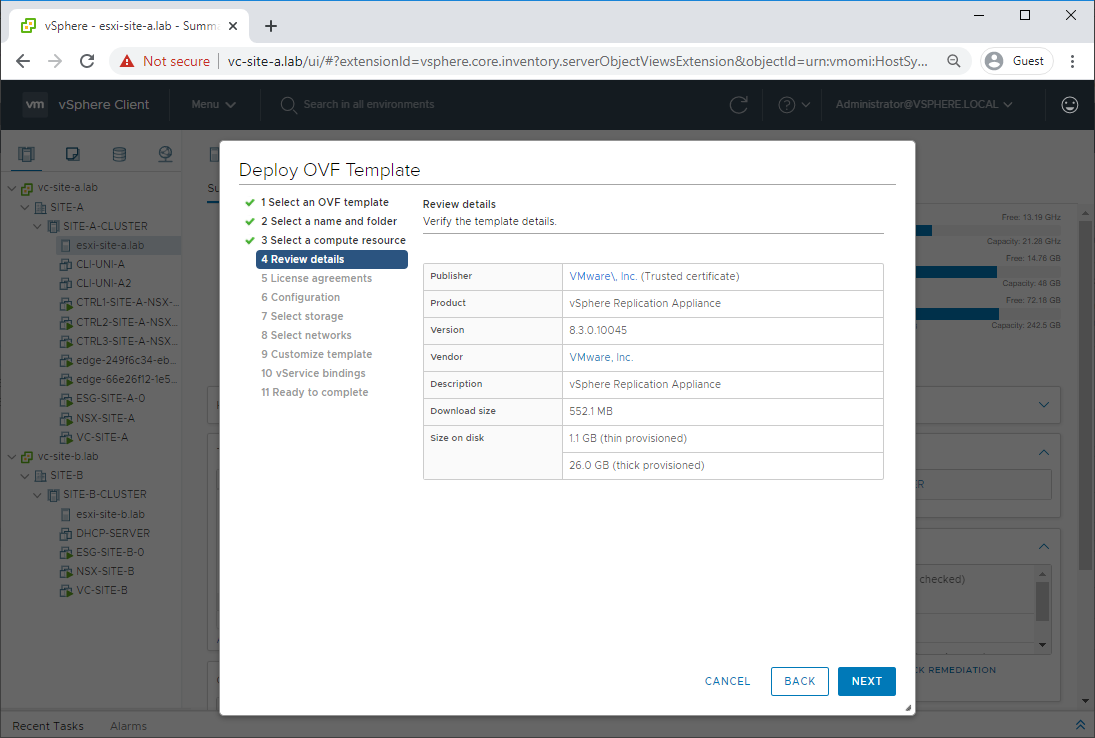Open the Menu dropdown
Viewport: 1095px width, 738px height.
[214, 104]
